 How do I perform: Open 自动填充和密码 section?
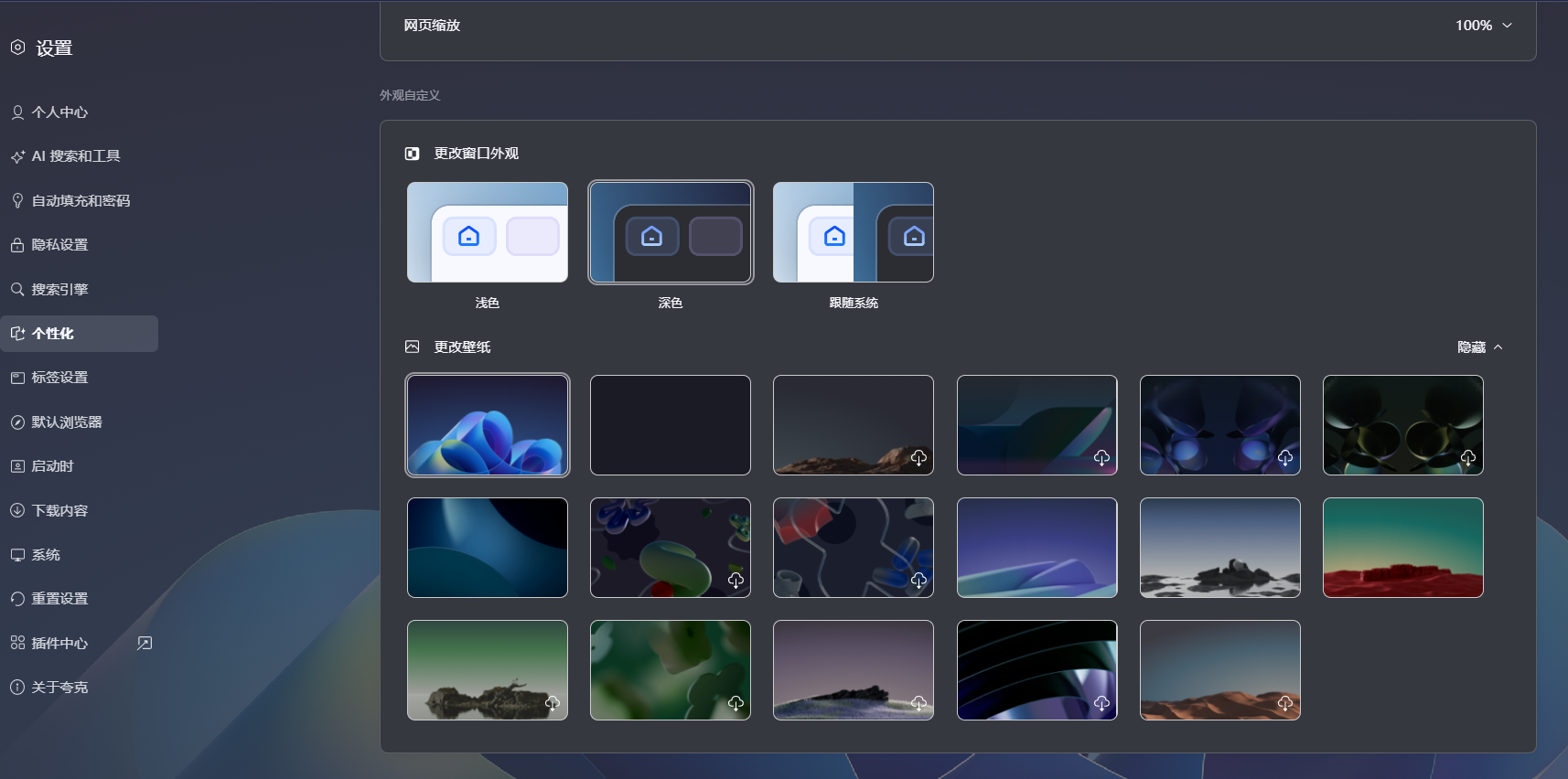click(80, 201)
